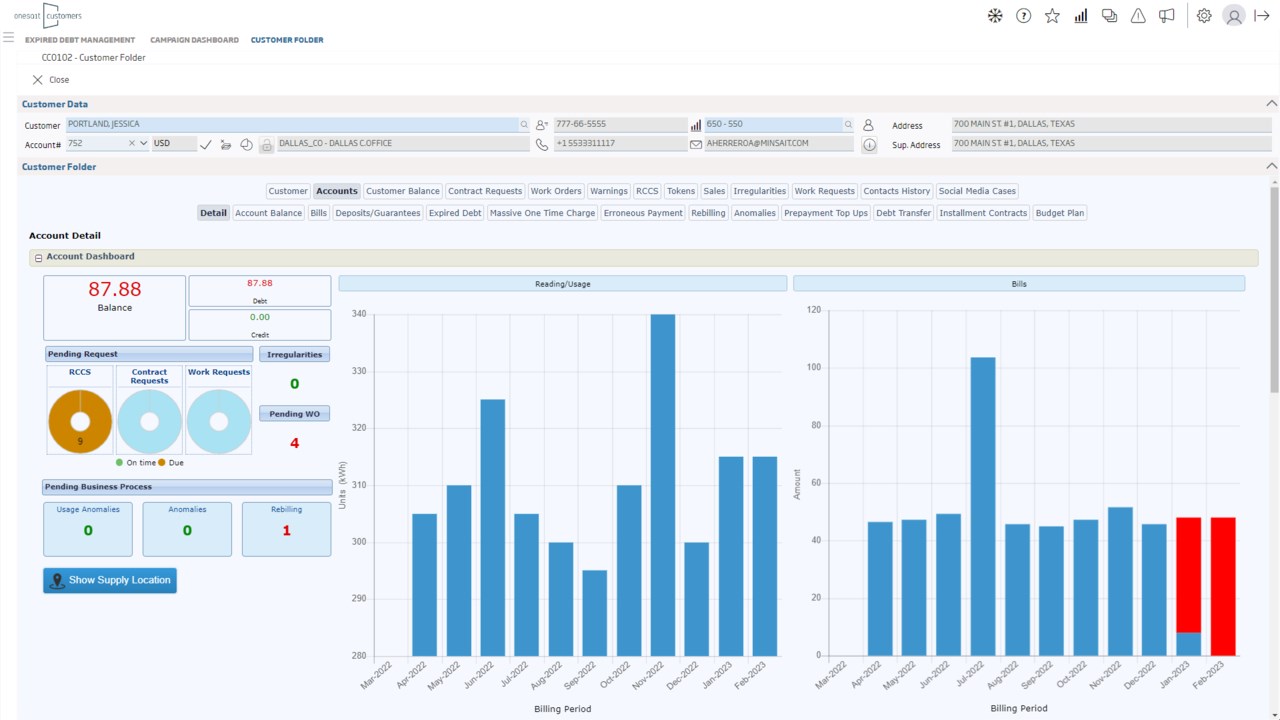Image resolution: width=1280 pixels, height=720 pixels.
Task: Open the Bills sub-tab
Action: point(319,213)
